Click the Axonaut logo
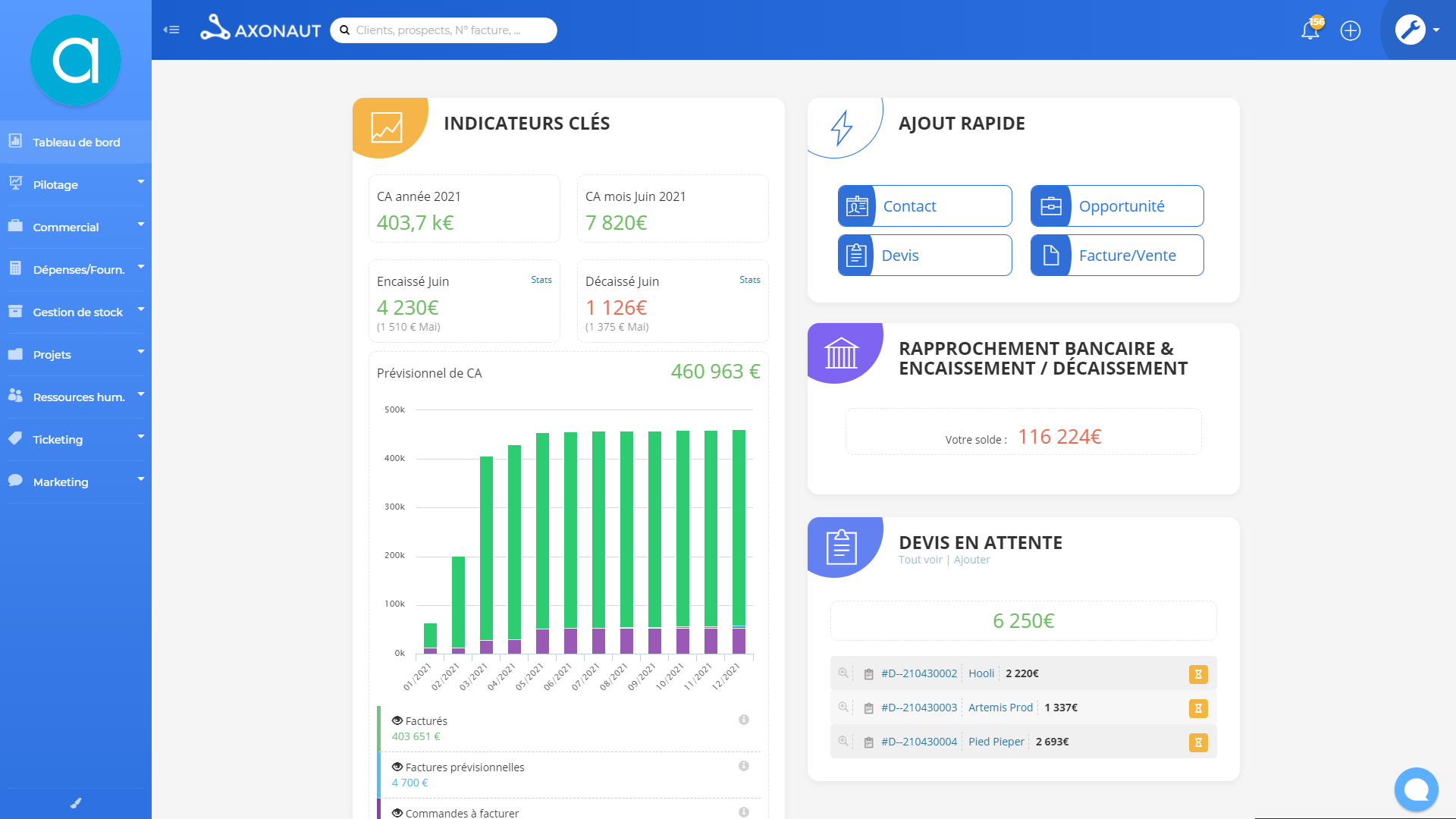The height and width of the screenshot is (819, 1456). [260, 29]
